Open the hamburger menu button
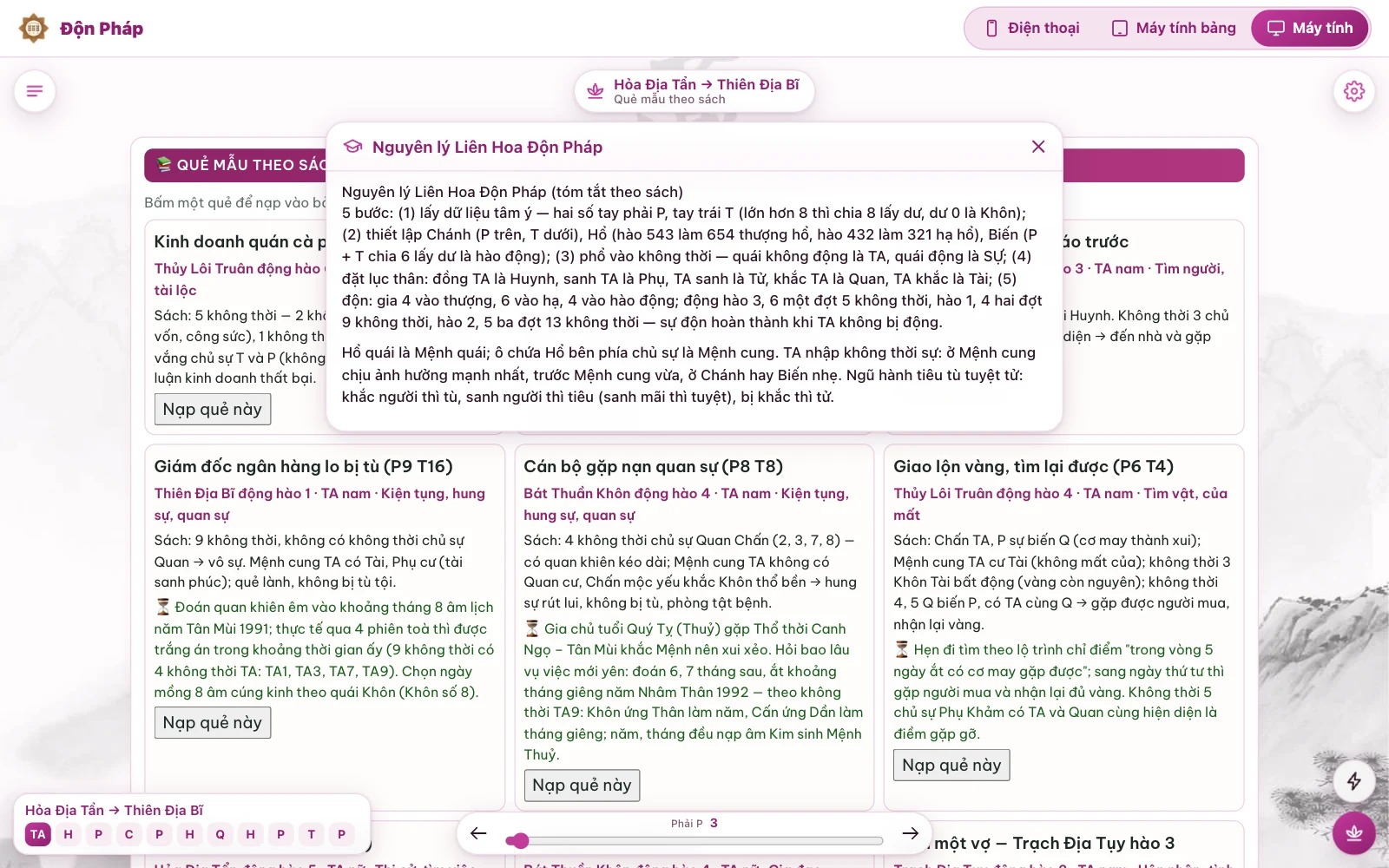This screenshot has width=1389, height=868. point(35,91)
